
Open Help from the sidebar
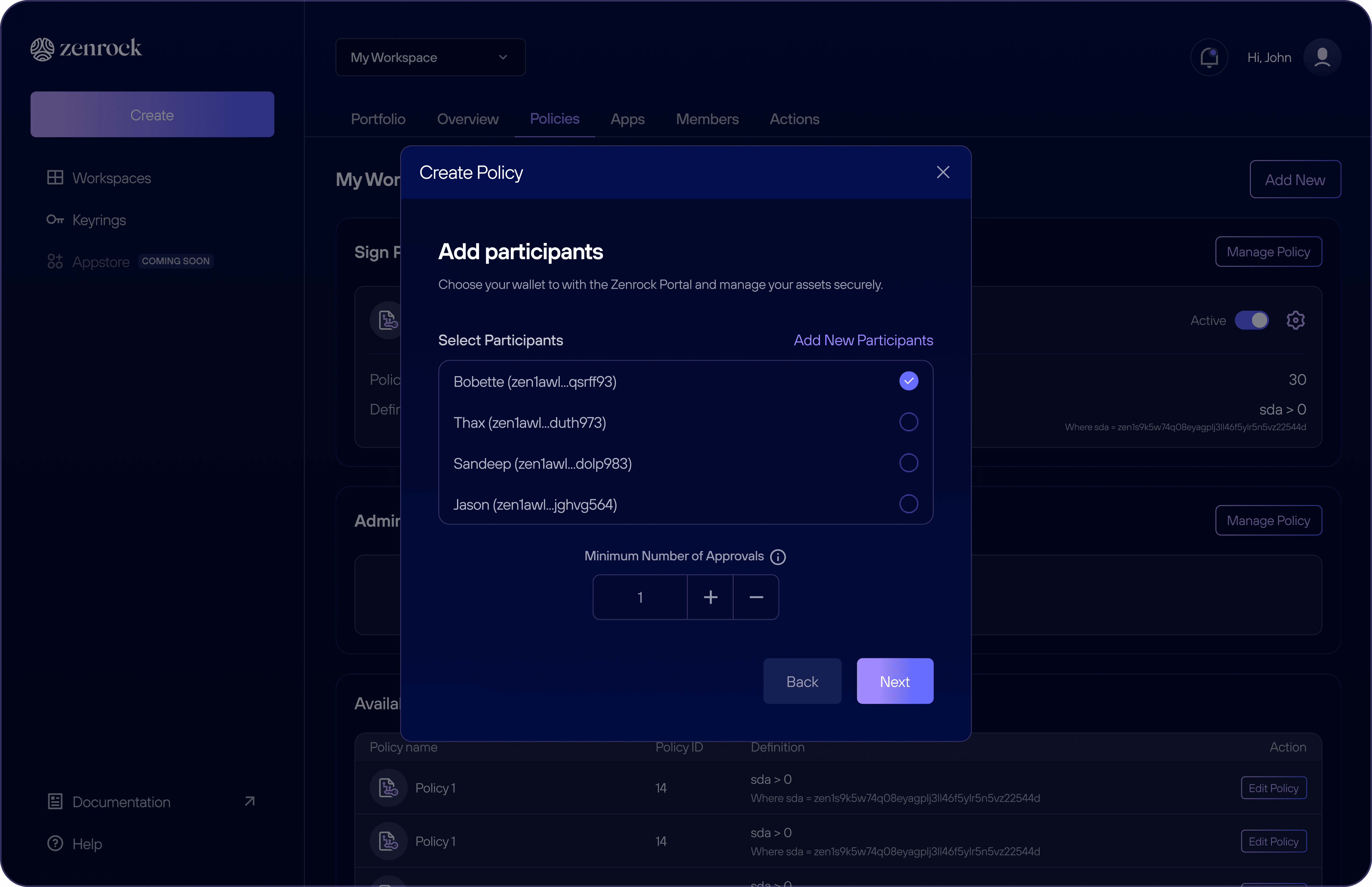point(86,844)
